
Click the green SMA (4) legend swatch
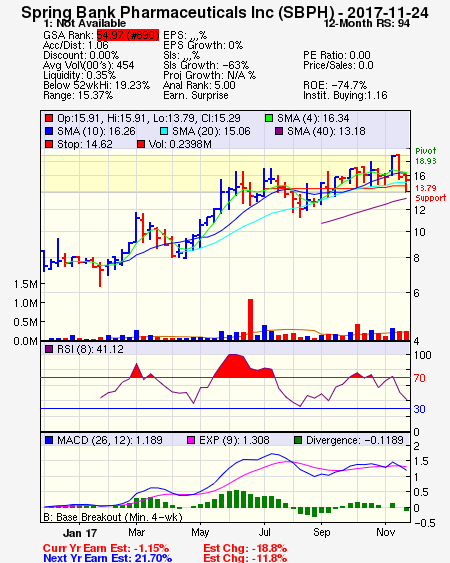[269, 118]
